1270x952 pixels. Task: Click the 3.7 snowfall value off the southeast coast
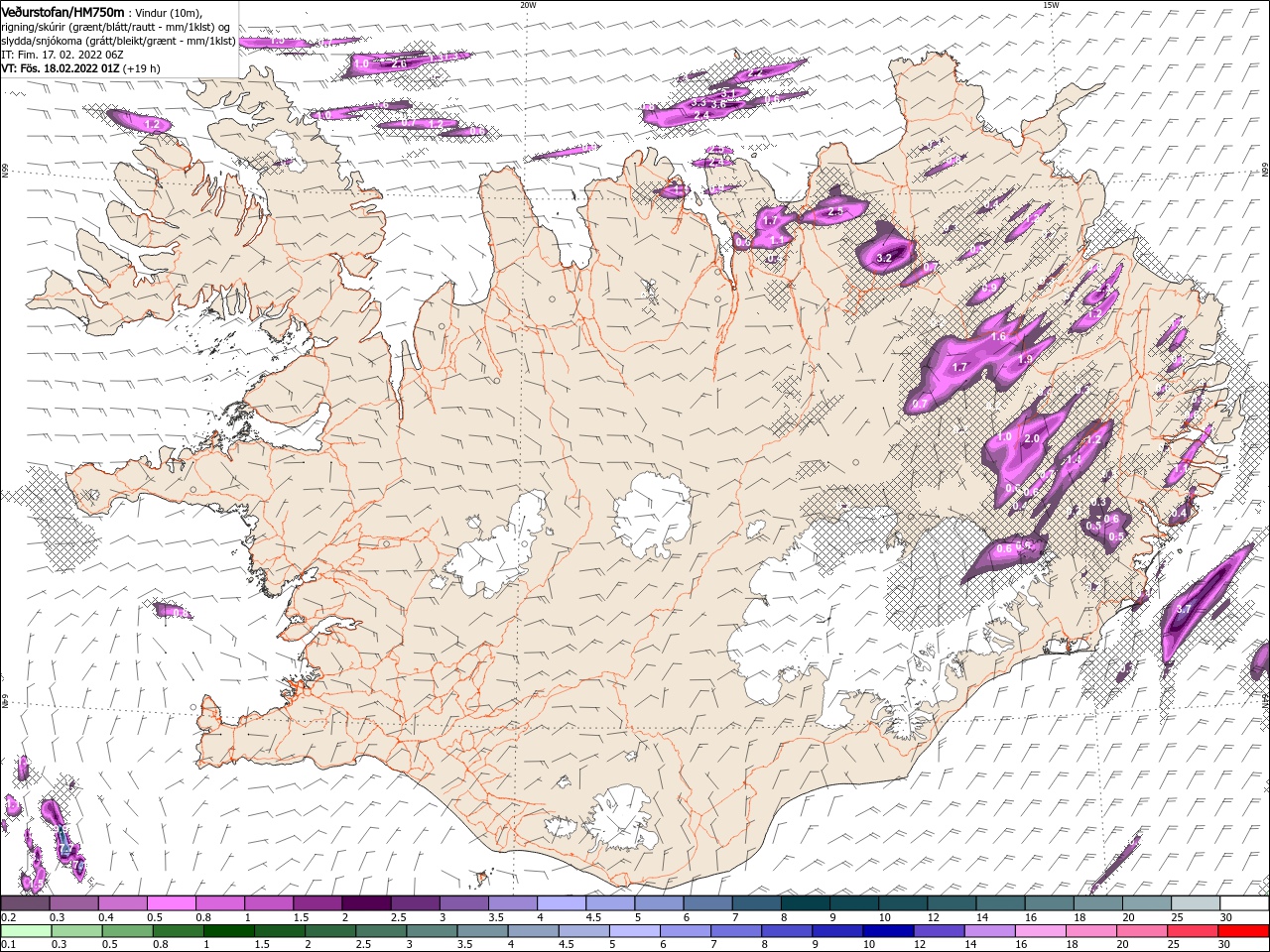(1183, 609)
